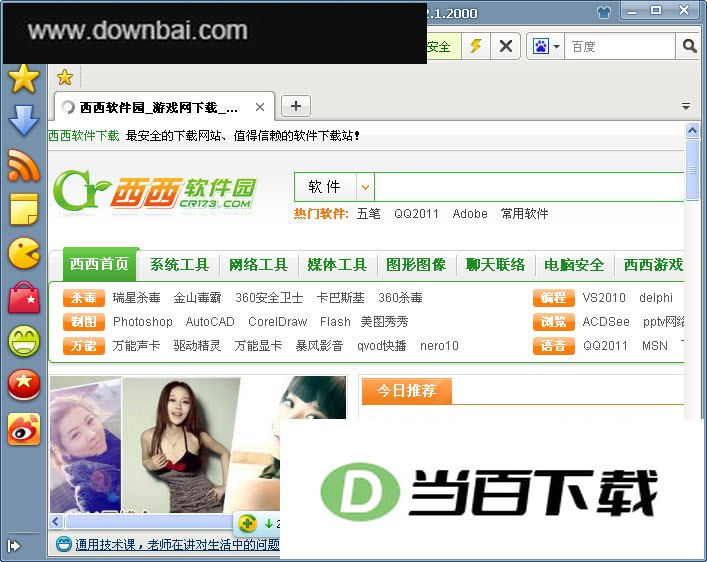
Task: Open the 网络工具 navigation tab
Action: tap(258, 264)
